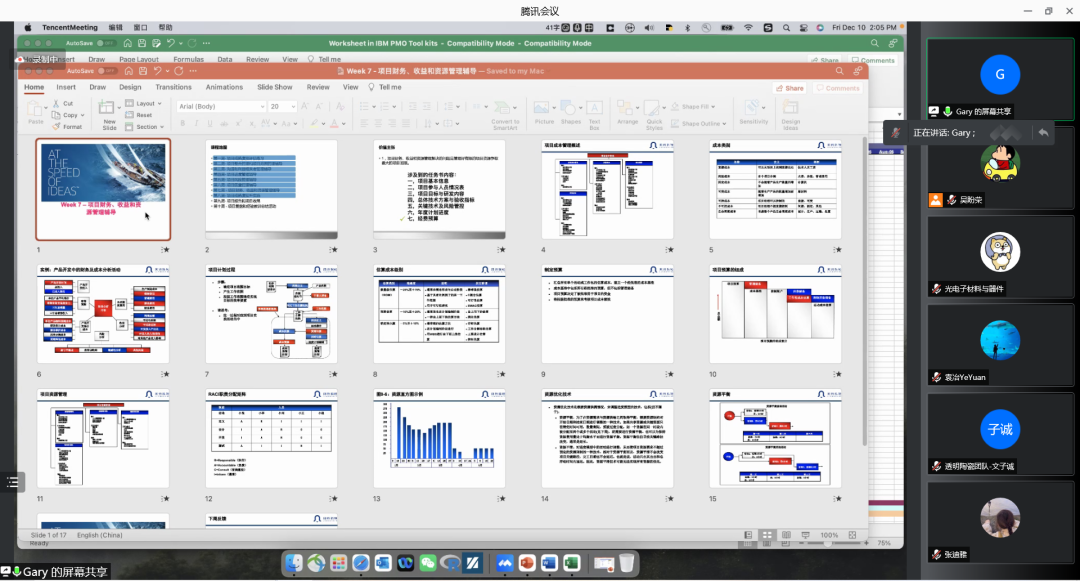Select slide 13 bar chart thumbnail
This screenshot has width=1080, height=581.
click(439, 439)
